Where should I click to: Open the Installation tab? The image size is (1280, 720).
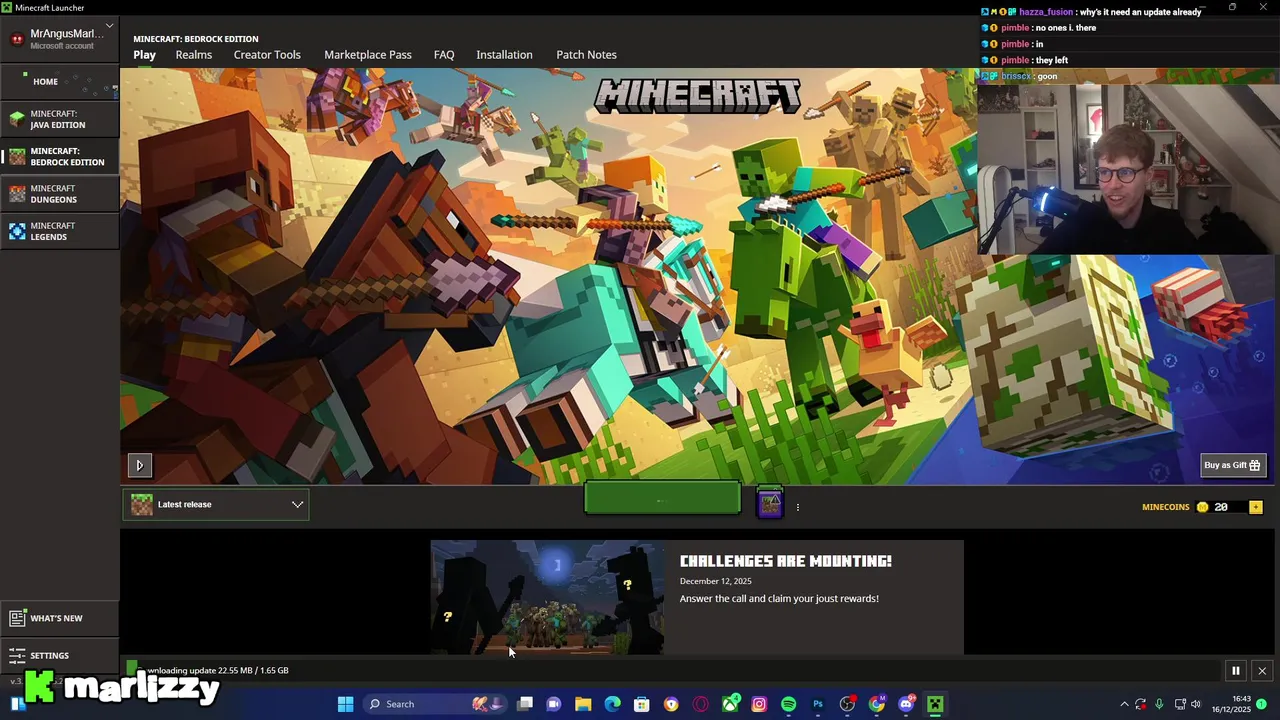pos(504,55)
